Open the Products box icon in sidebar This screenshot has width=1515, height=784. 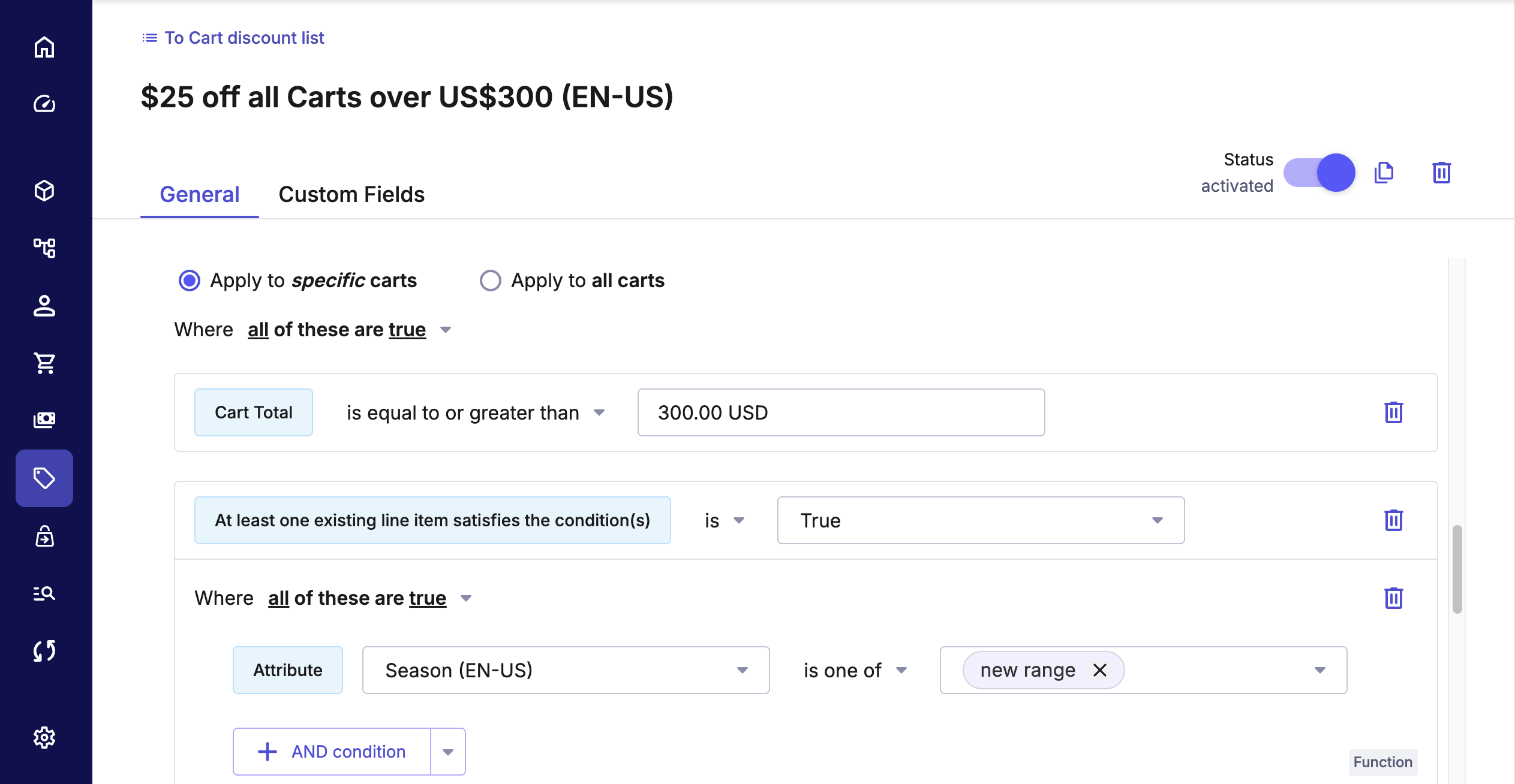(x=44, y=191)
